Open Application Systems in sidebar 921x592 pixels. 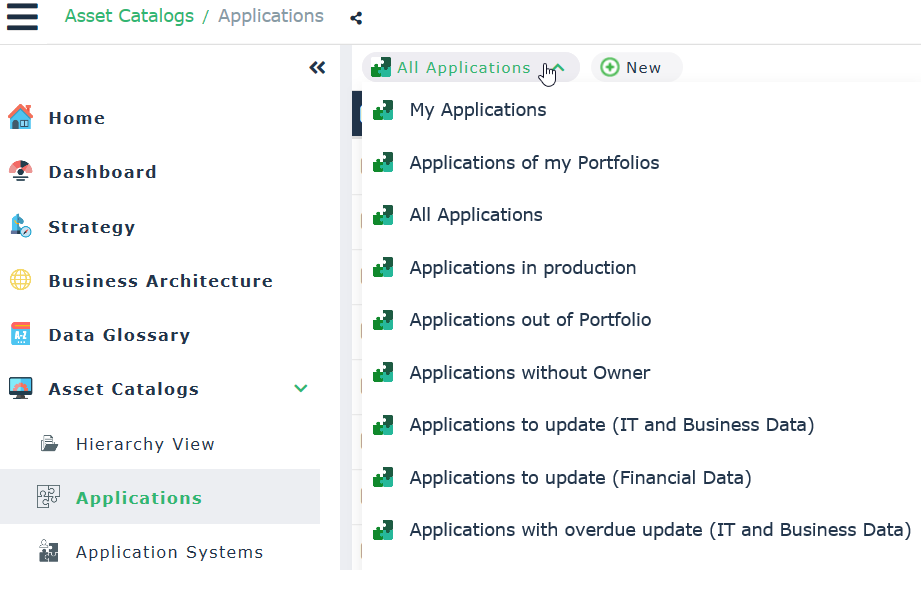pos(169,552)
